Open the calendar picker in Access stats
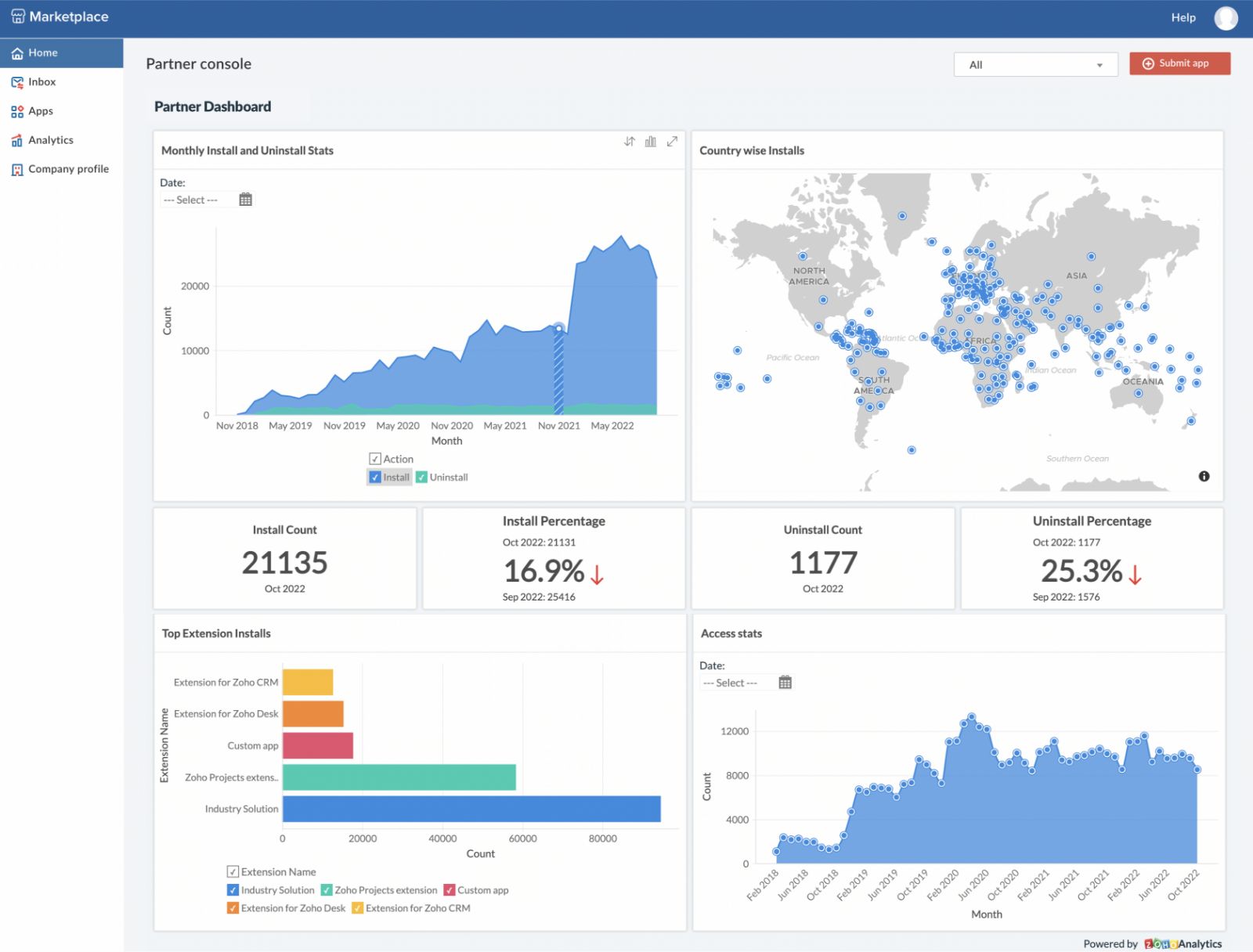The image size is (1253, 952). click(x=785, y=683)
